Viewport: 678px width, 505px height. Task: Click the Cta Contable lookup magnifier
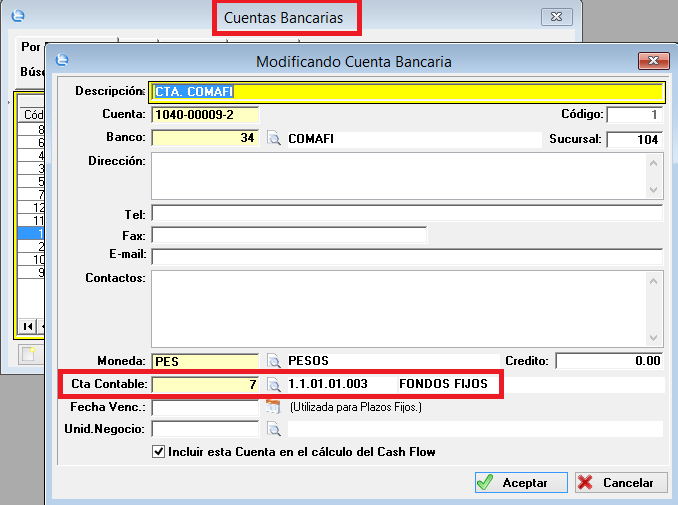274,384
